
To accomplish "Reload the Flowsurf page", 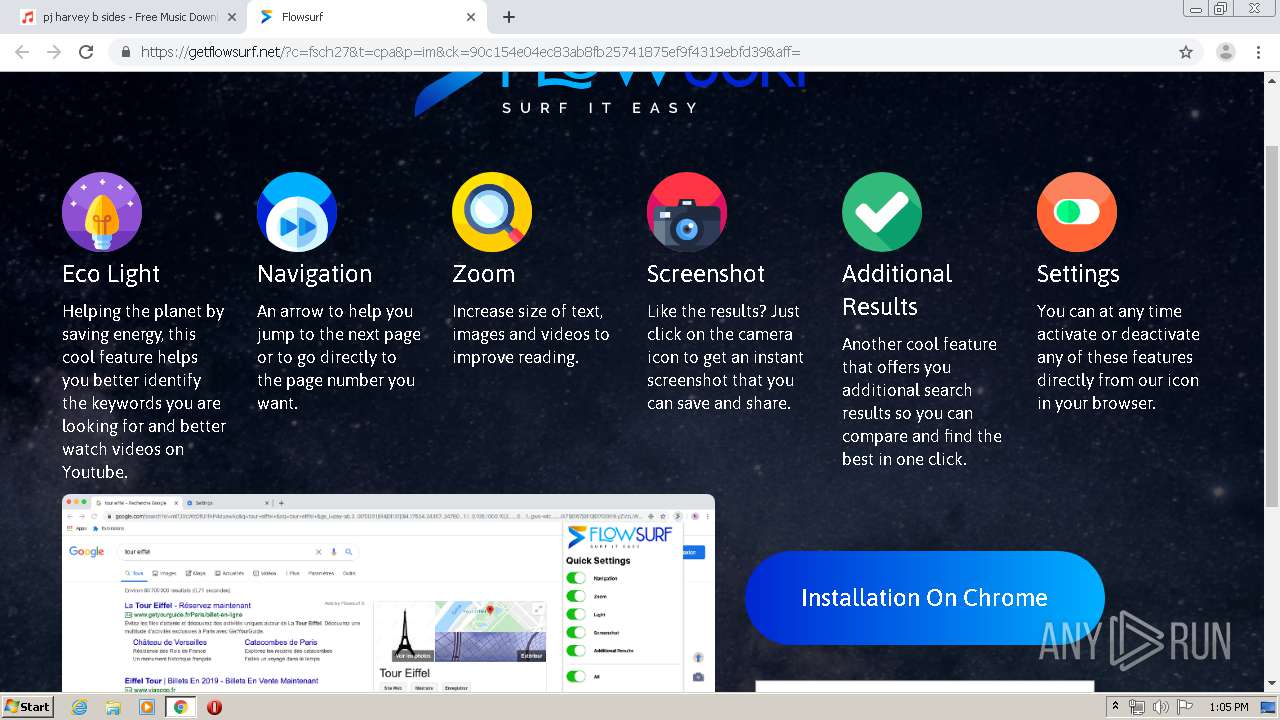I will click(x=86, y=52).
